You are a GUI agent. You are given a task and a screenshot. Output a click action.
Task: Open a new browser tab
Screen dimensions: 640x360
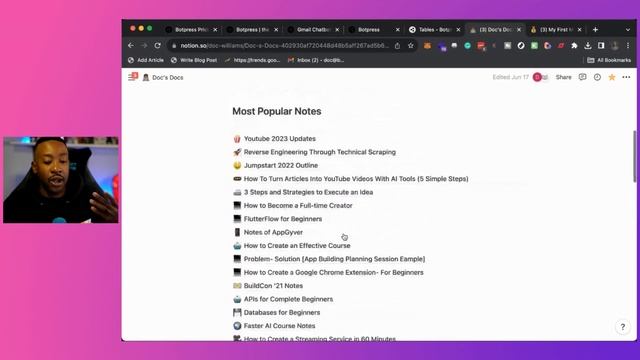point(595,29)
